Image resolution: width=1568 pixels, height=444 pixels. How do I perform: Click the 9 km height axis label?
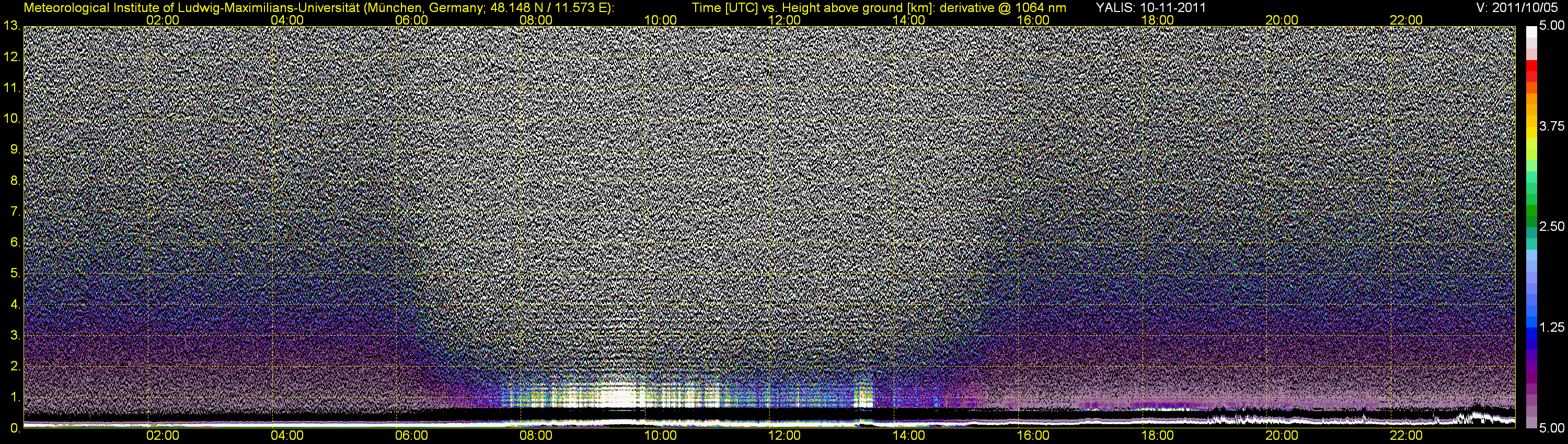pyautogui.click(x=15, y=149)
